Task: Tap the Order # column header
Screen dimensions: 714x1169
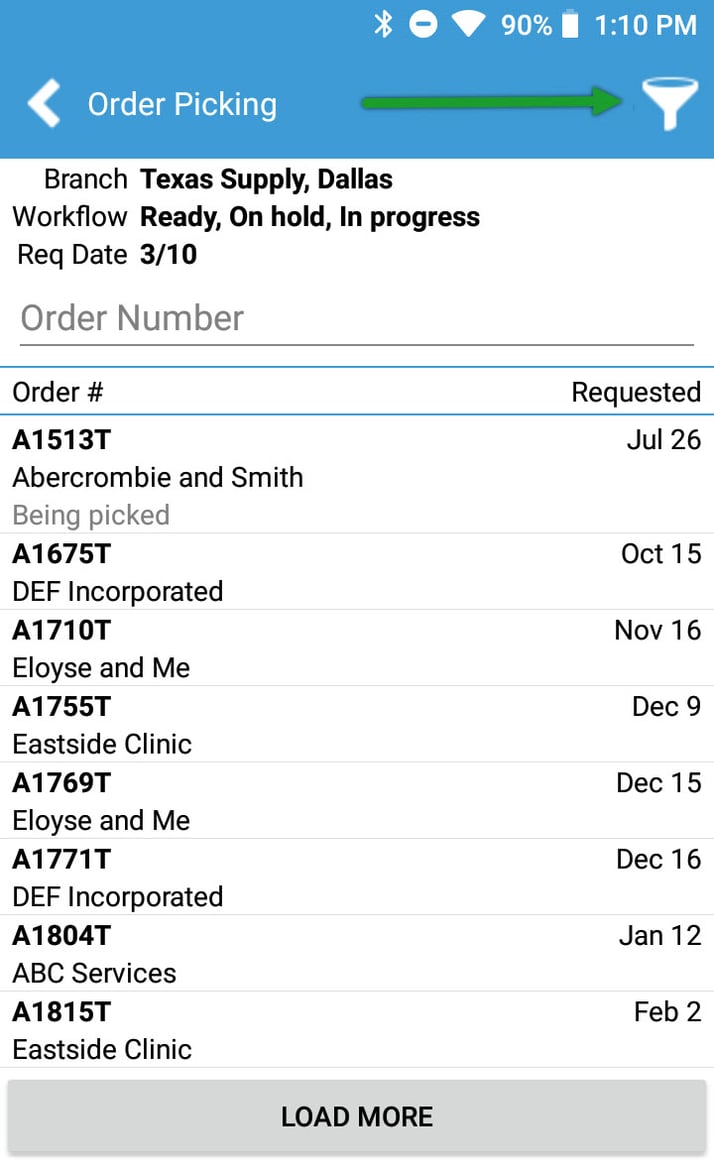Action: coord(58,392)
